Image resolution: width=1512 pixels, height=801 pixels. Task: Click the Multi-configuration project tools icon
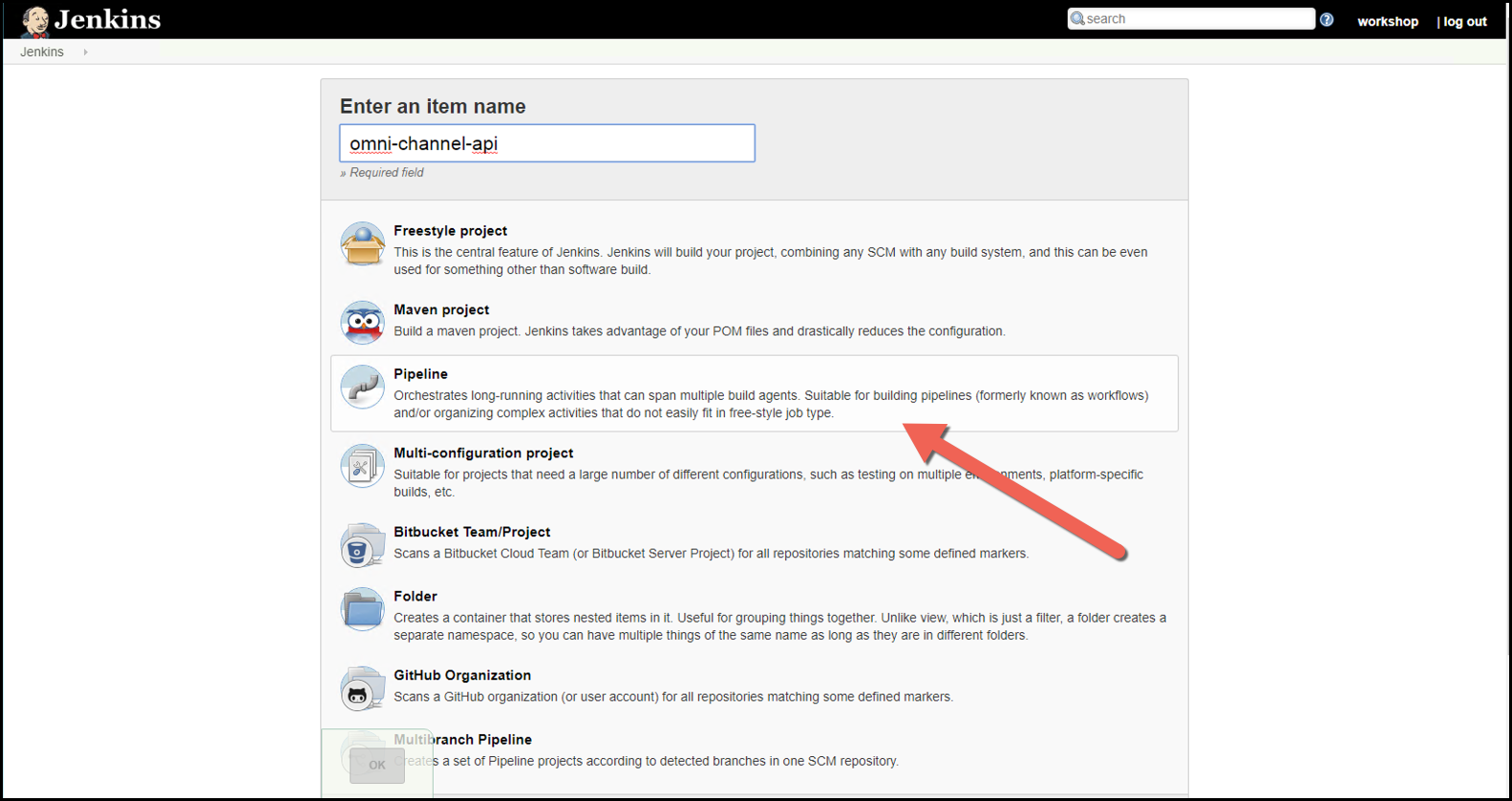point(362,467)
